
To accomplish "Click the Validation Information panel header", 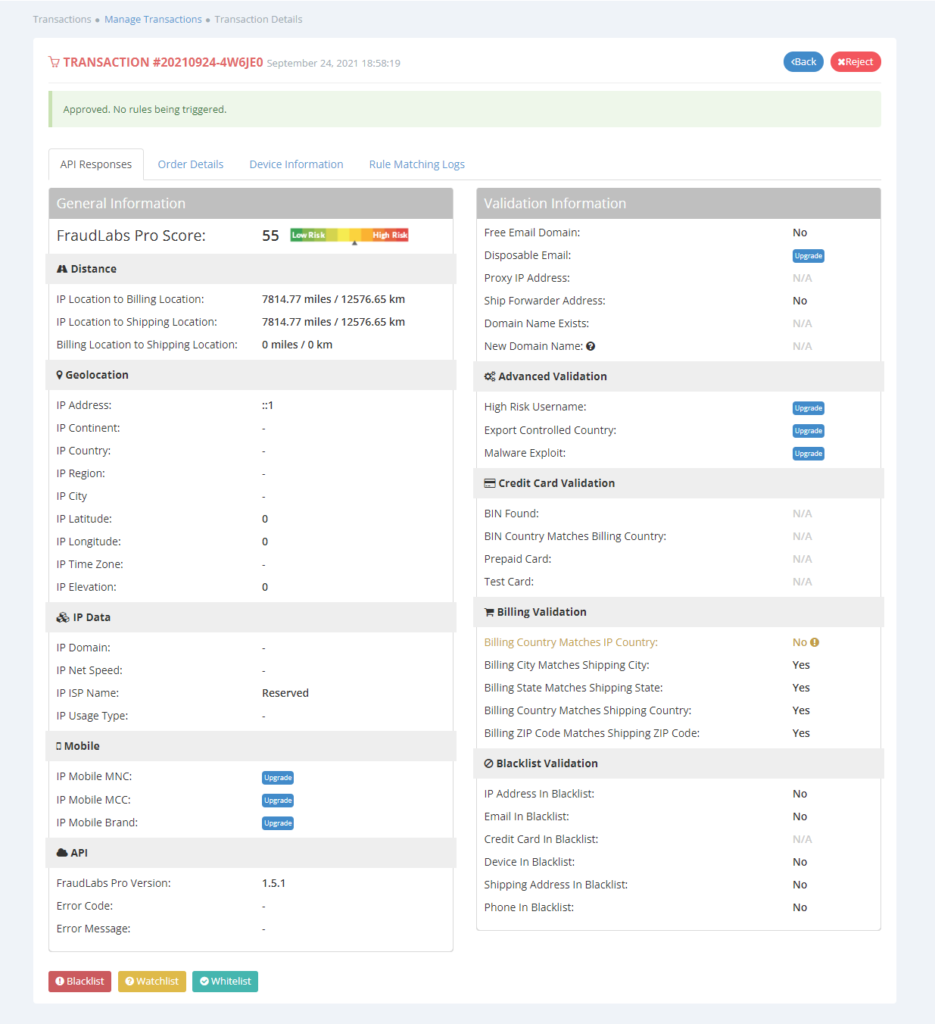I will (678, 204).
